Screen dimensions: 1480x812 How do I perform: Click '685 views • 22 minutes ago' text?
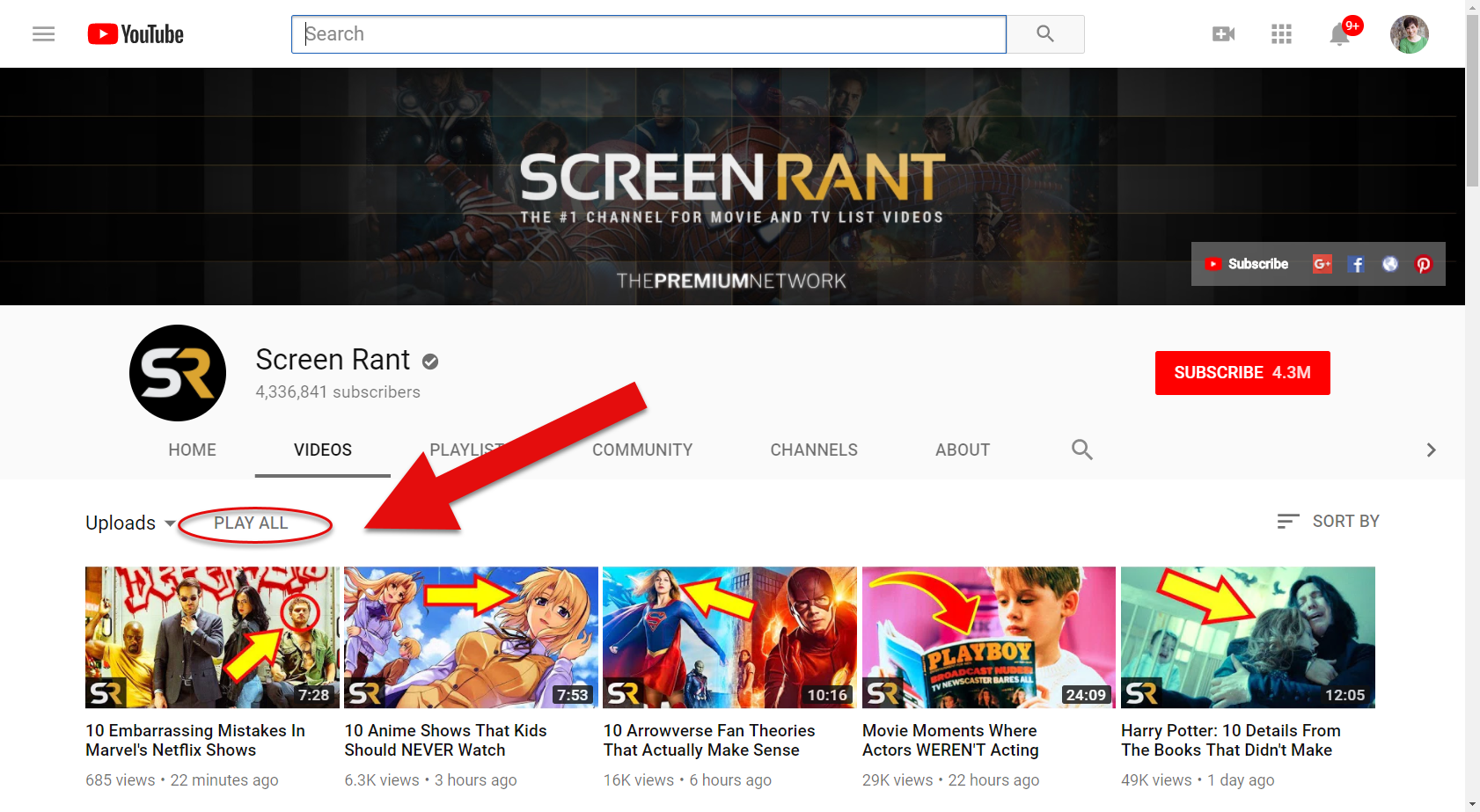[182, 780]
